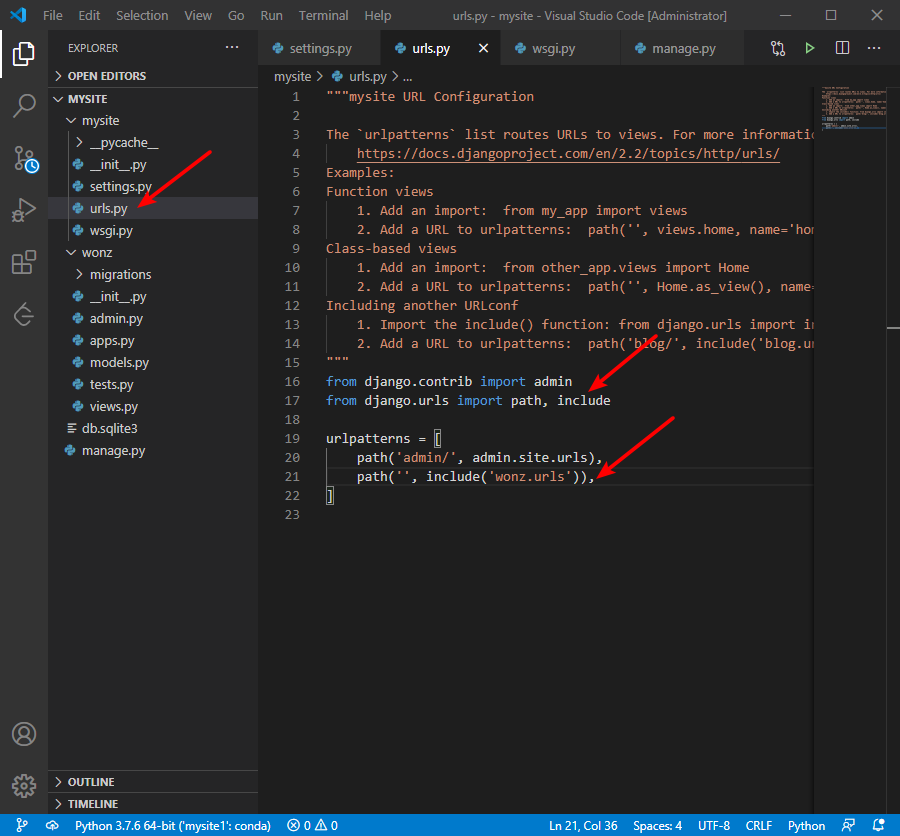Click the cloud publish icon in status bar

coord(52,826)
